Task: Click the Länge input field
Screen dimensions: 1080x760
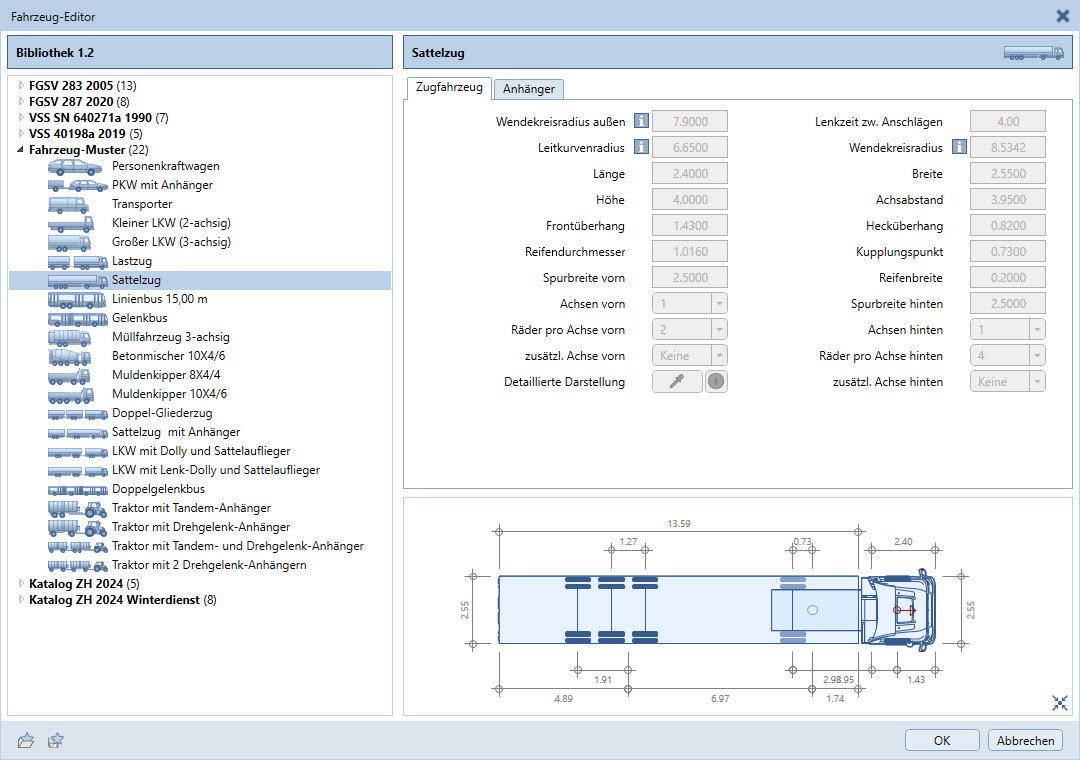Action: coord(690,174)
